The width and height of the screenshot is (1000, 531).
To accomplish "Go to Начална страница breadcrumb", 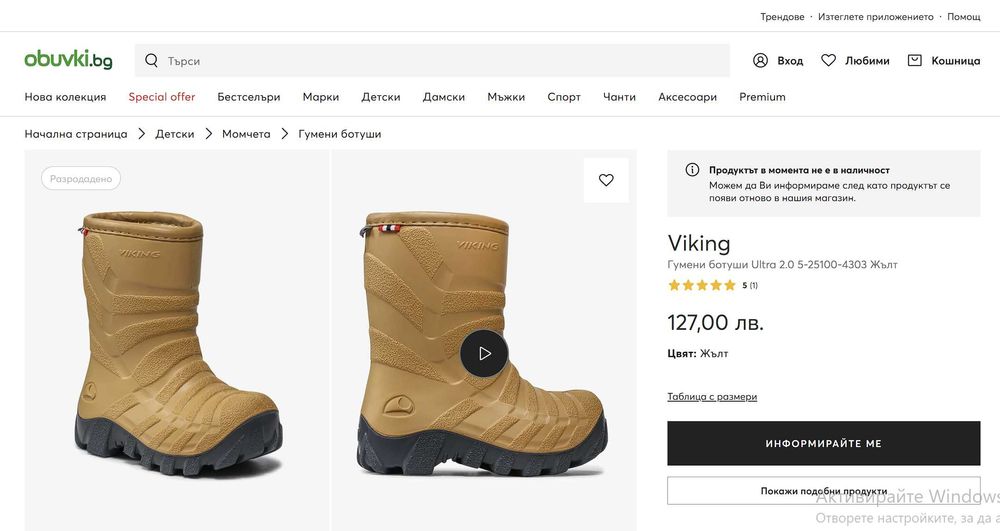I will (76, 134).
